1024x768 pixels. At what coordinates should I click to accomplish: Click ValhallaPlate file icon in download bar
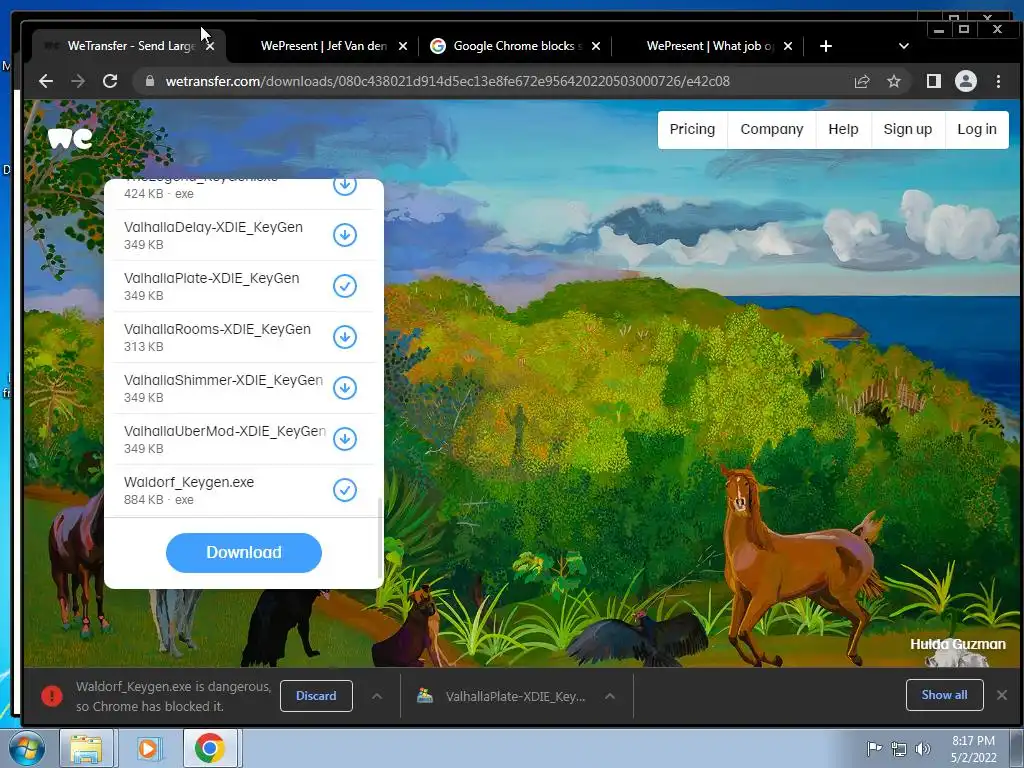[425, 696]
